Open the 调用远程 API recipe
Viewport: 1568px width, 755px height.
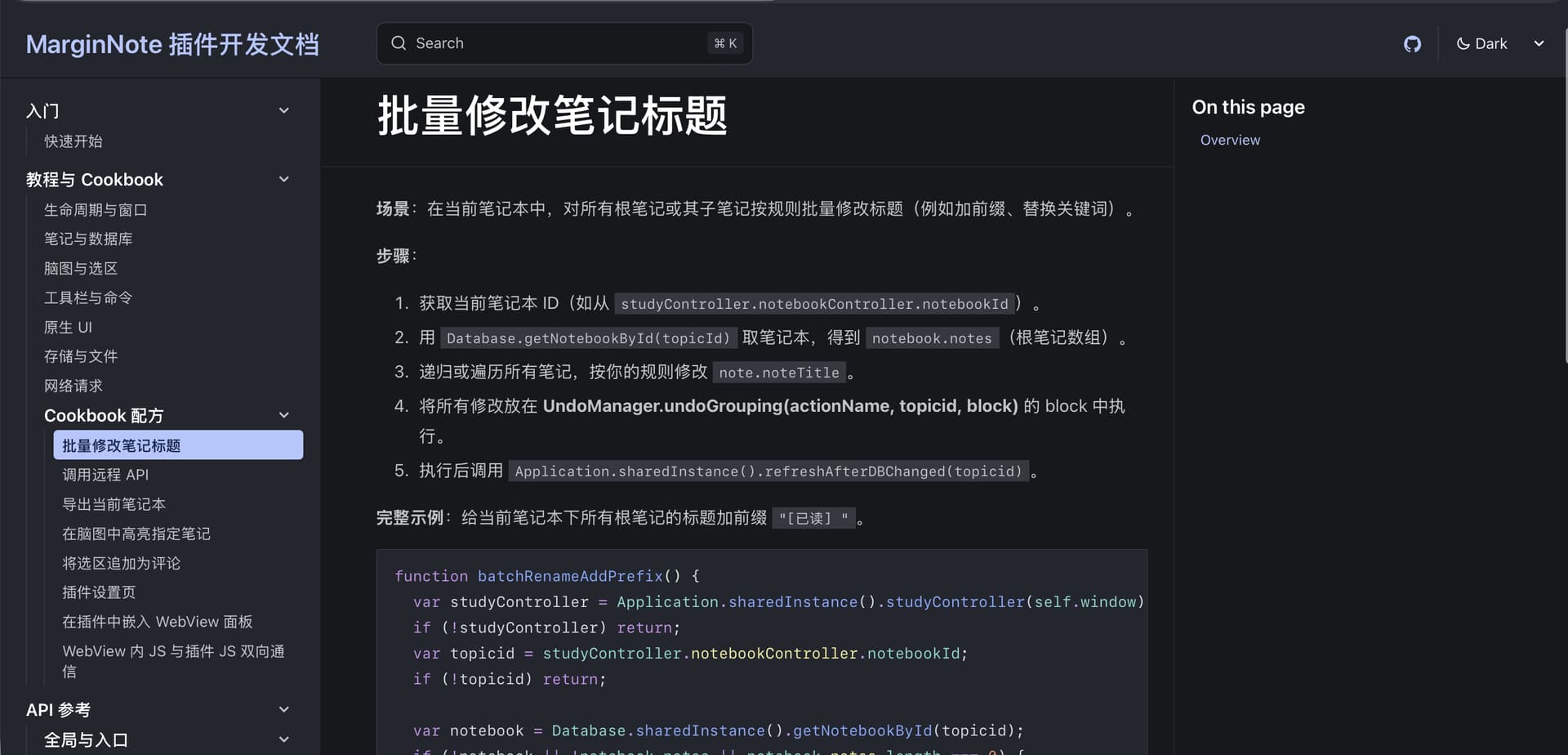point(105,475)
